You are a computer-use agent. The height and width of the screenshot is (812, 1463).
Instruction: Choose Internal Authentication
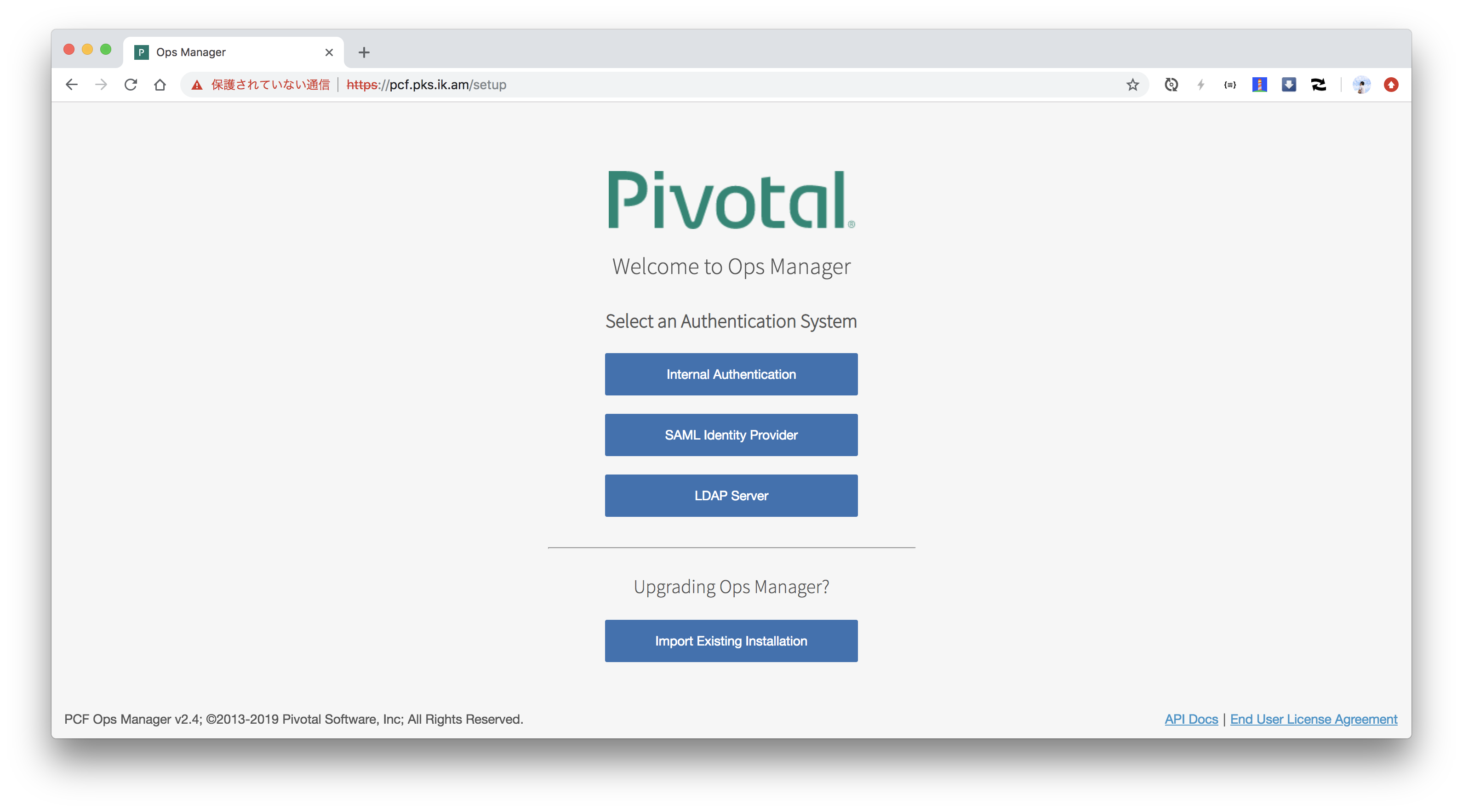point(731,374)
